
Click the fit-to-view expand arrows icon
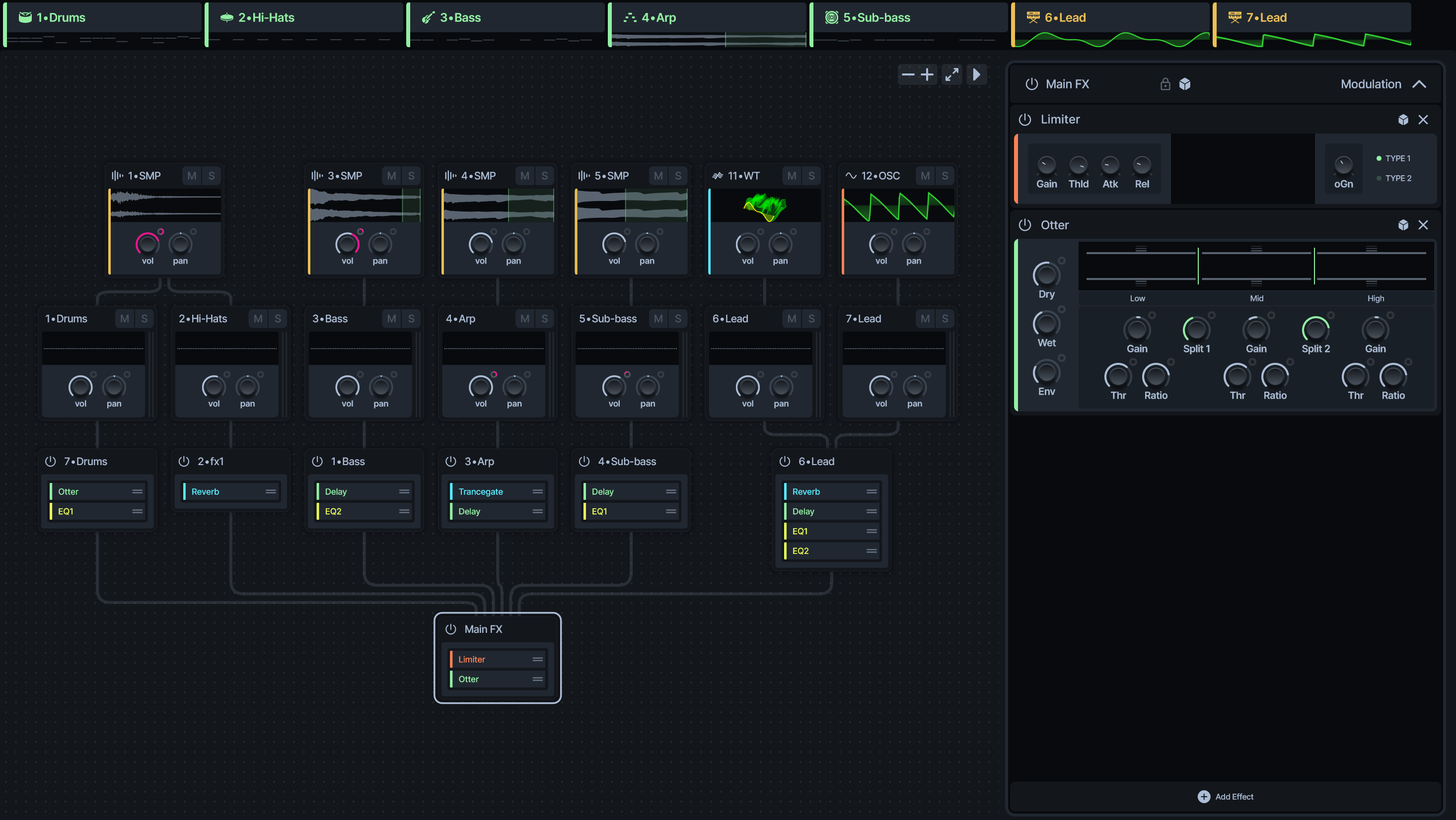(x=952, y=74)
